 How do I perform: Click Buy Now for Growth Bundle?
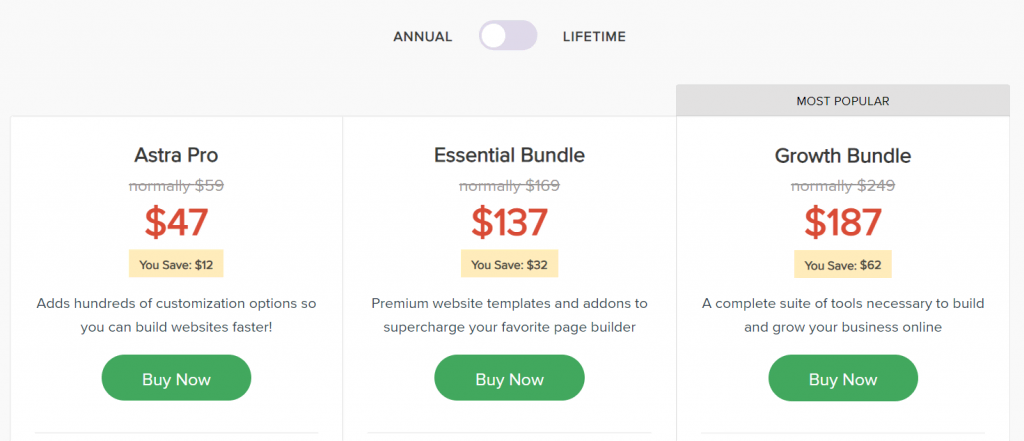click(842, 379)
